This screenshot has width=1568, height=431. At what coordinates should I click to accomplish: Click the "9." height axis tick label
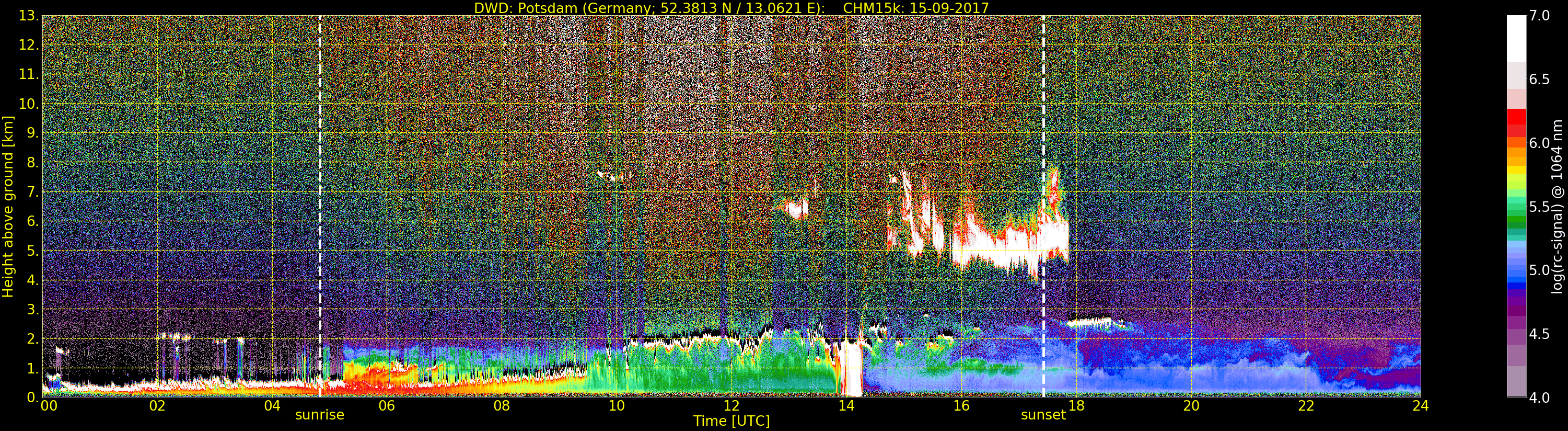[32, 133]
